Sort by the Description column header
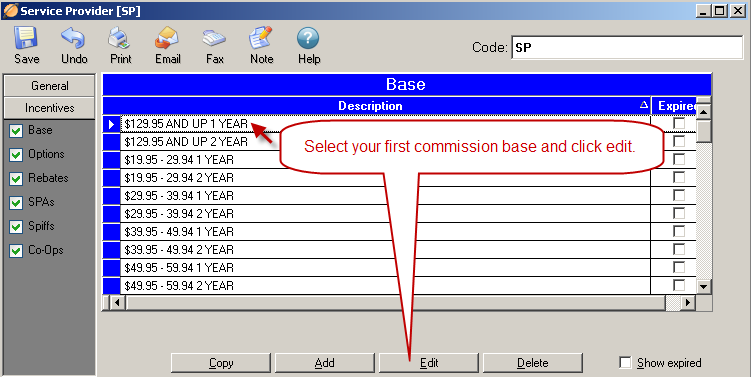 377,106
